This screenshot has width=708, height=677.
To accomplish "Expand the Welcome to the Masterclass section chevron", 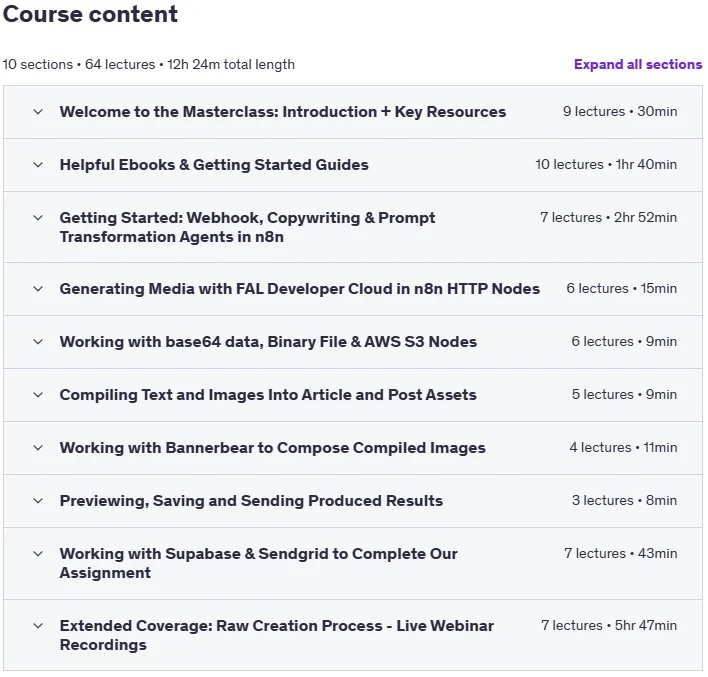I will (x=38, y=112).
